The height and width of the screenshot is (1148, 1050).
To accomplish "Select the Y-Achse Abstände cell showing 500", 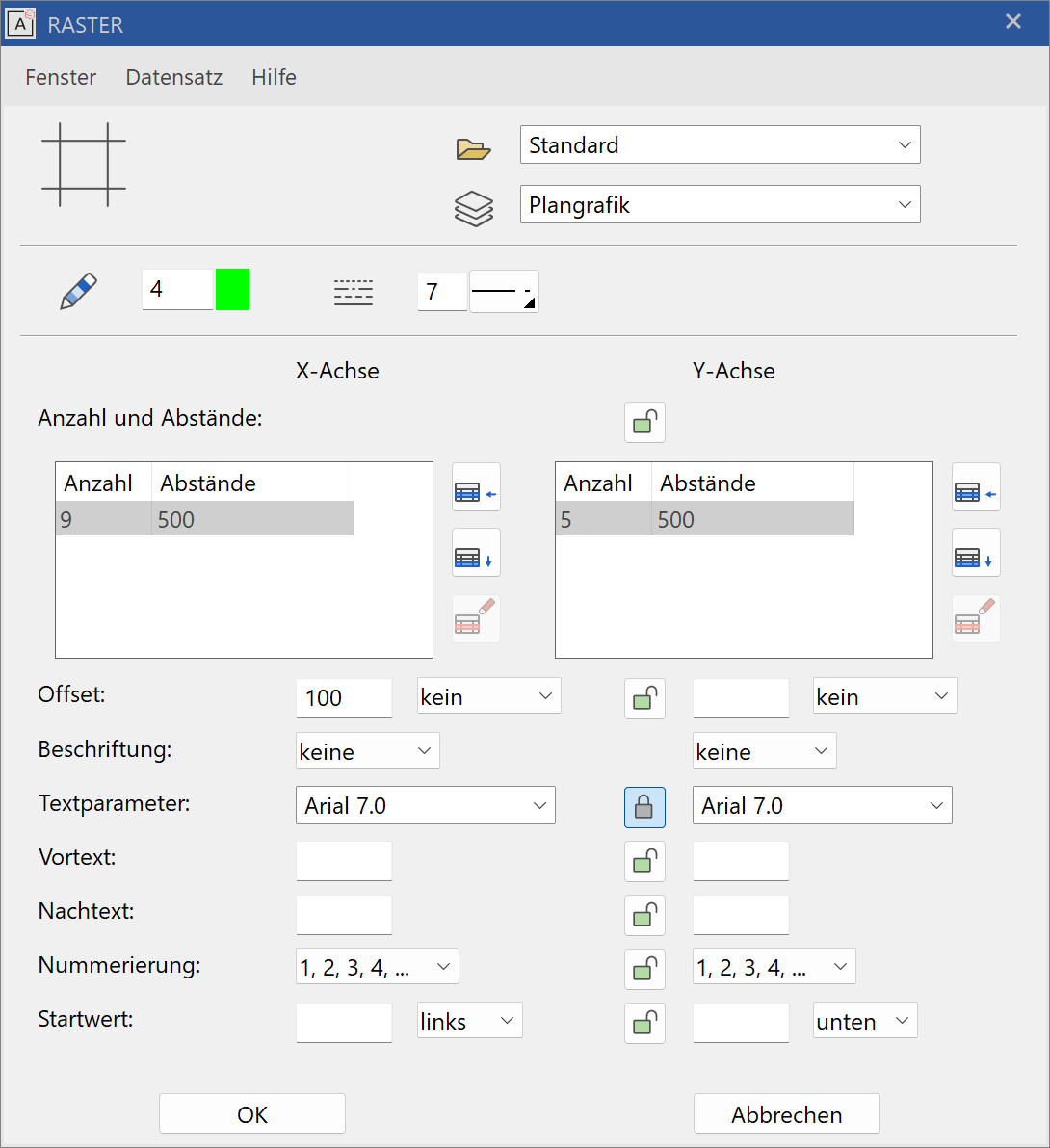I will point(752,519).
